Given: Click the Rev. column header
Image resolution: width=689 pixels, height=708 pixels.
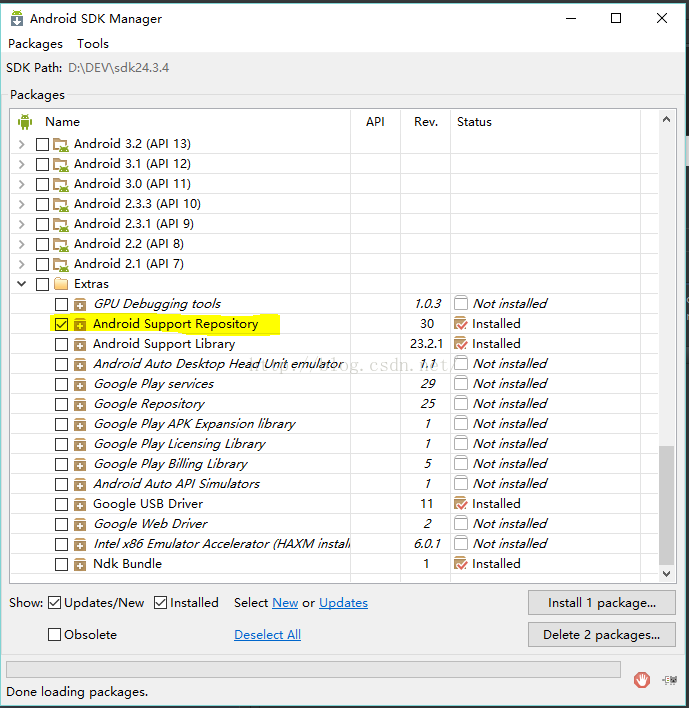Looking at the screenshot, I should [x=426, y=122].
